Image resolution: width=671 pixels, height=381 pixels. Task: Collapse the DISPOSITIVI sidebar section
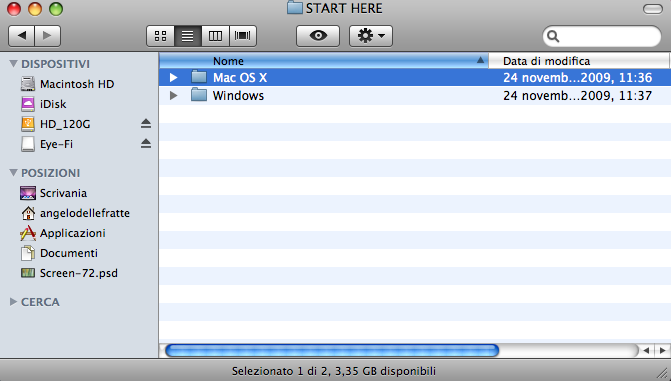[13, 64]
